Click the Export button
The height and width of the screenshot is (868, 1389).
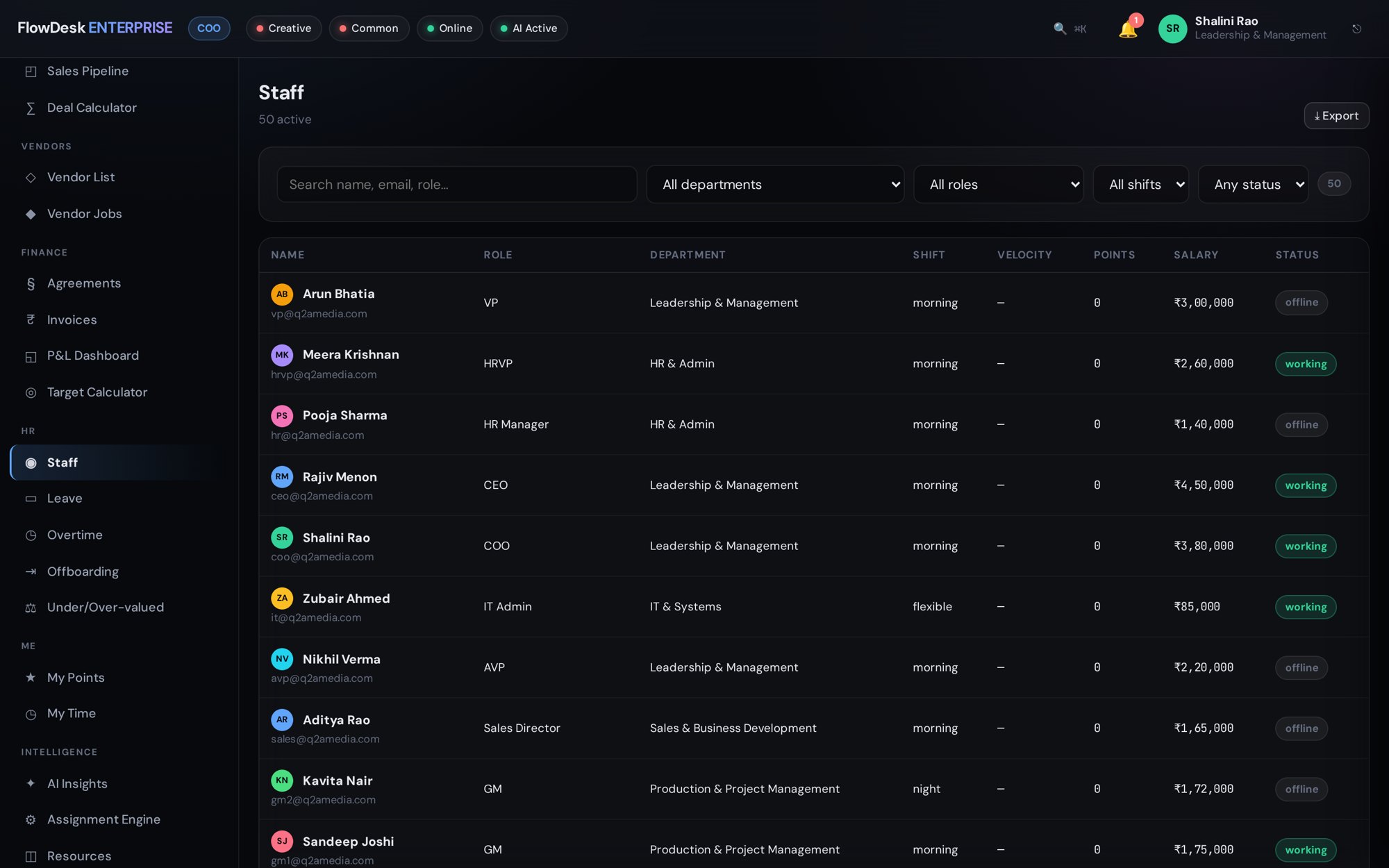1336,116
